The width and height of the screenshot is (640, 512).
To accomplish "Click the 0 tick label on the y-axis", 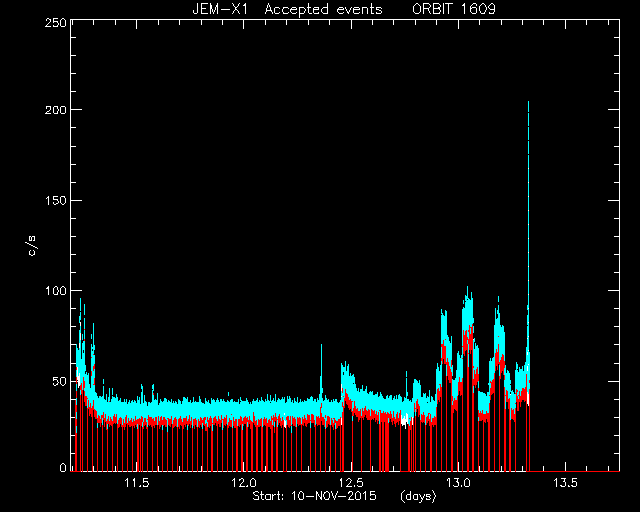I will click(x=63, y=467).
